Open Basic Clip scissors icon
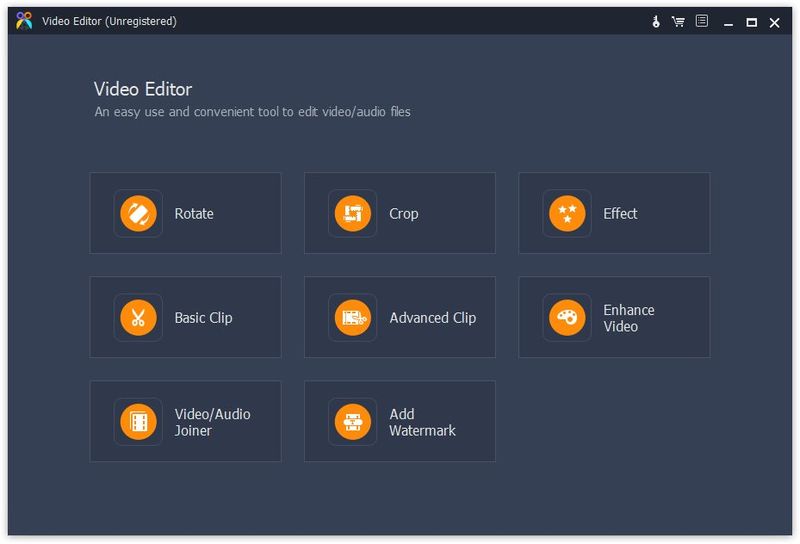The width and height of the screenshot is (800, 544). pyautogui.click(x=138, y=317)
